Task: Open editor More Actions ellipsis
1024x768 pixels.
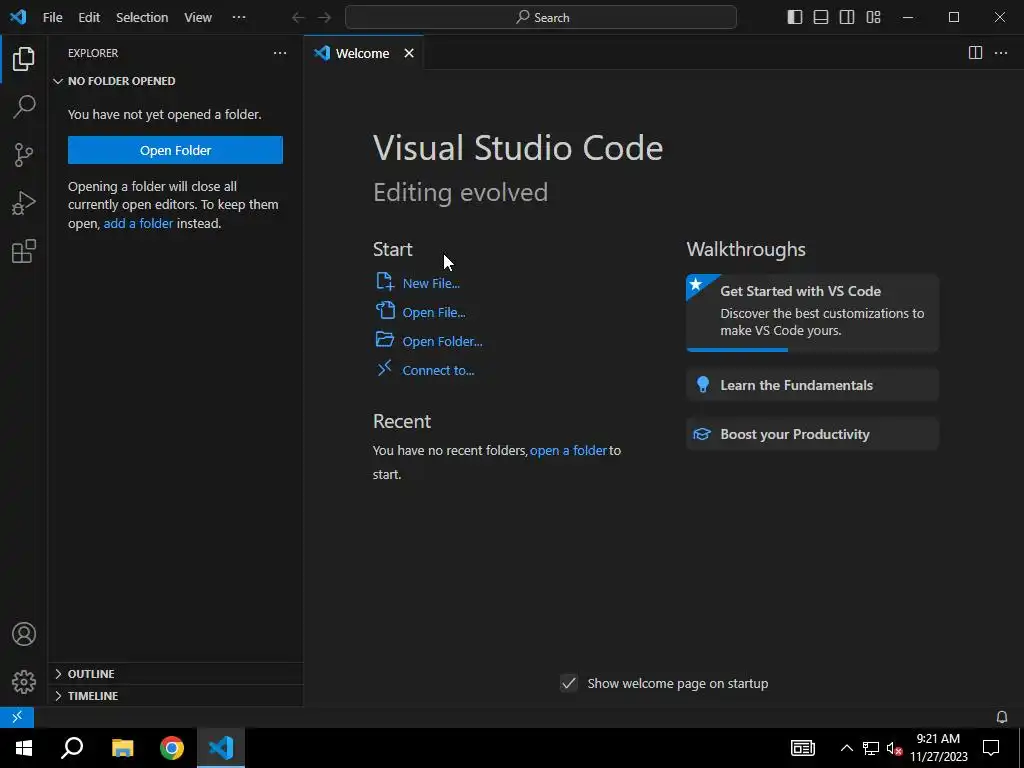Action: (x=1000, y=53)
